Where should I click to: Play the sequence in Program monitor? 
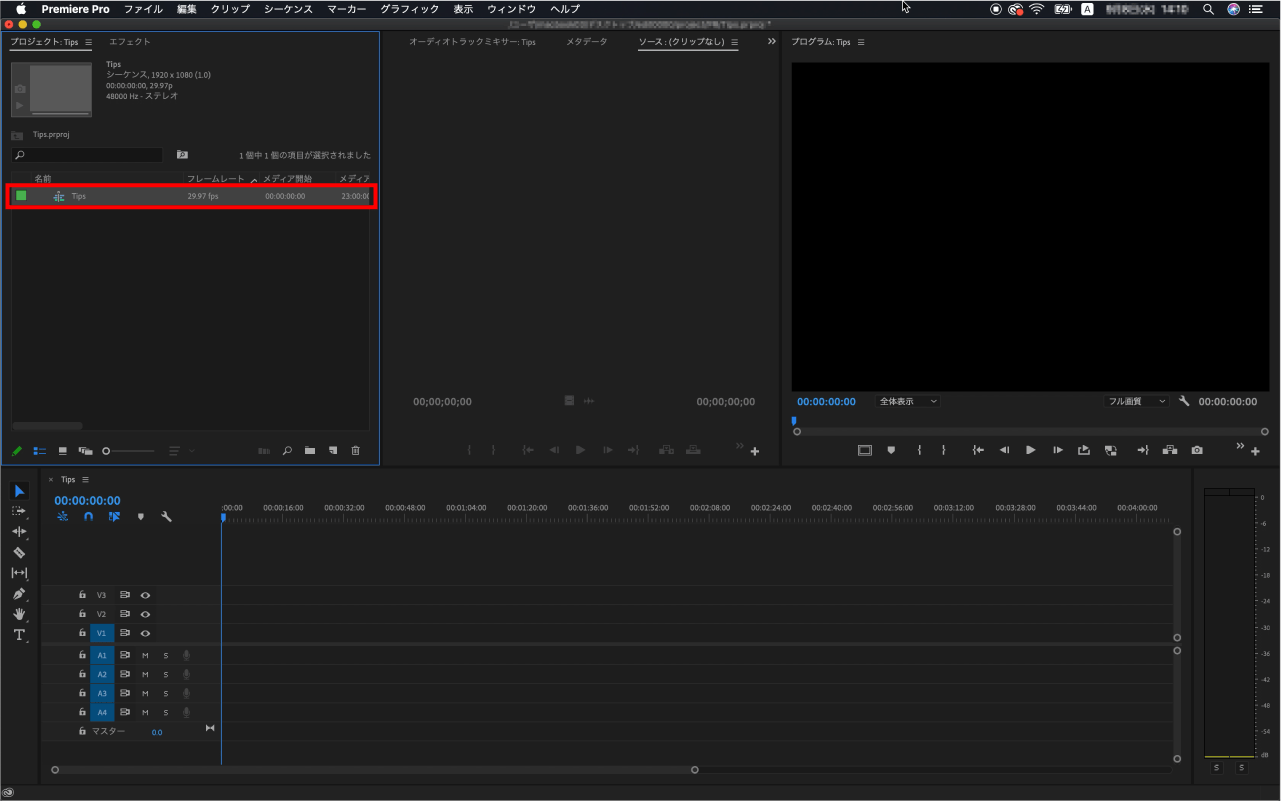1031,450
